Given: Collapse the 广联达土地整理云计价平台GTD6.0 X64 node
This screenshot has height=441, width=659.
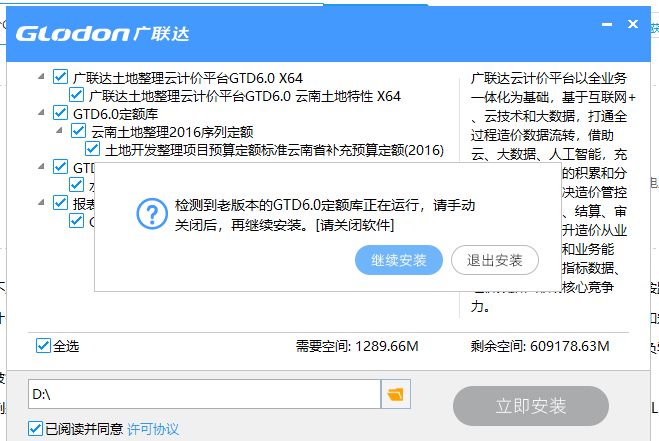Looking at the screenshot, I should (41, 77).
